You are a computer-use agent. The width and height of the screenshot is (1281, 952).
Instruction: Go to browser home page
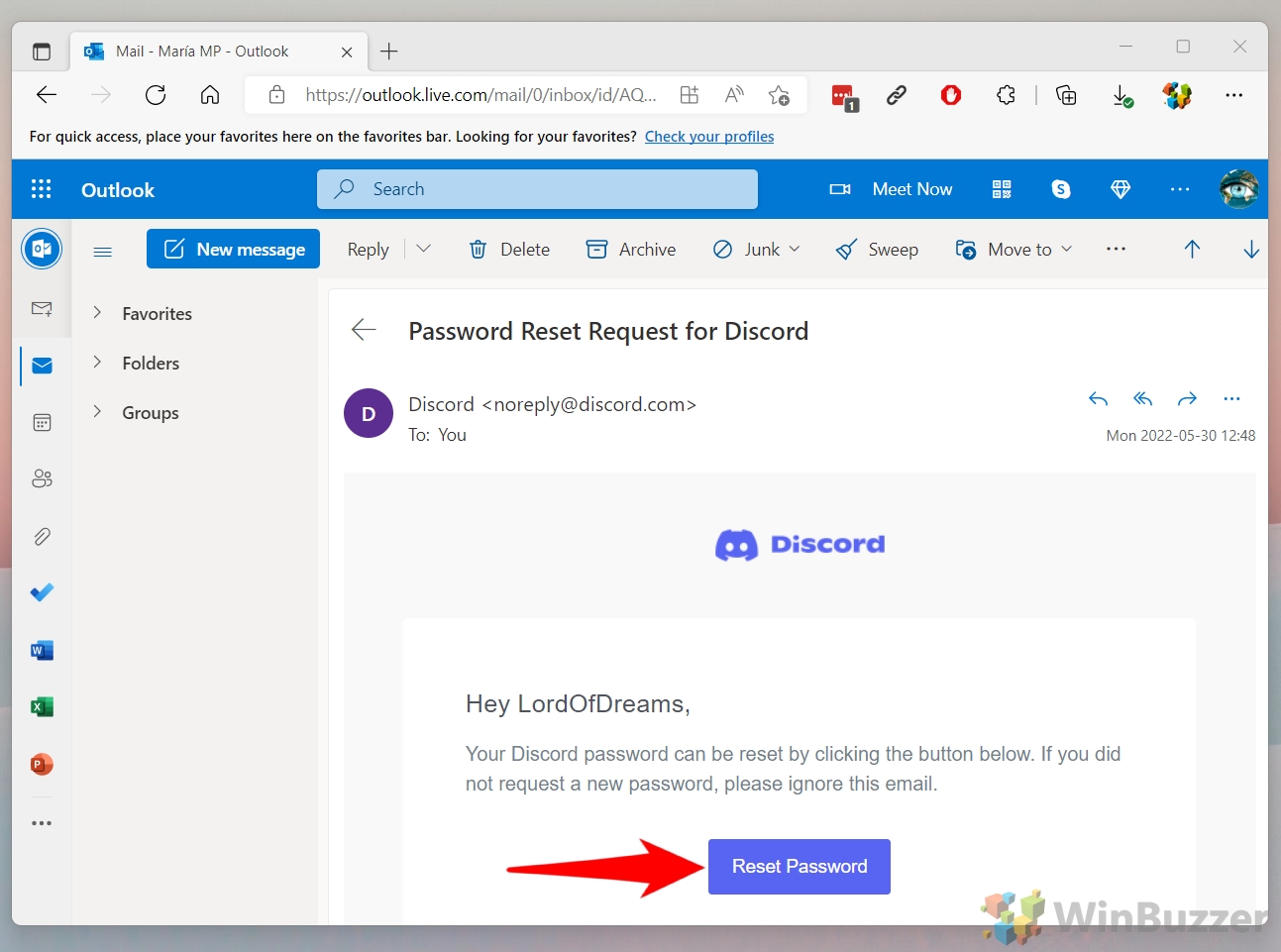click(210, 95)
